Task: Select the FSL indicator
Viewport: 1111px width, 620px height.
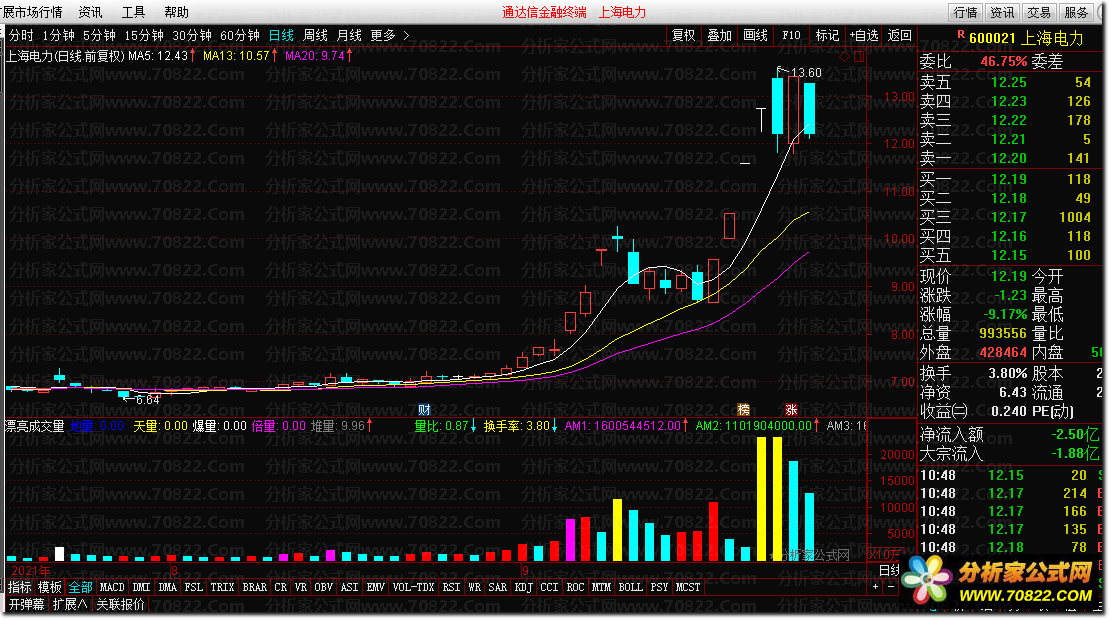Action: click(193, 587)
